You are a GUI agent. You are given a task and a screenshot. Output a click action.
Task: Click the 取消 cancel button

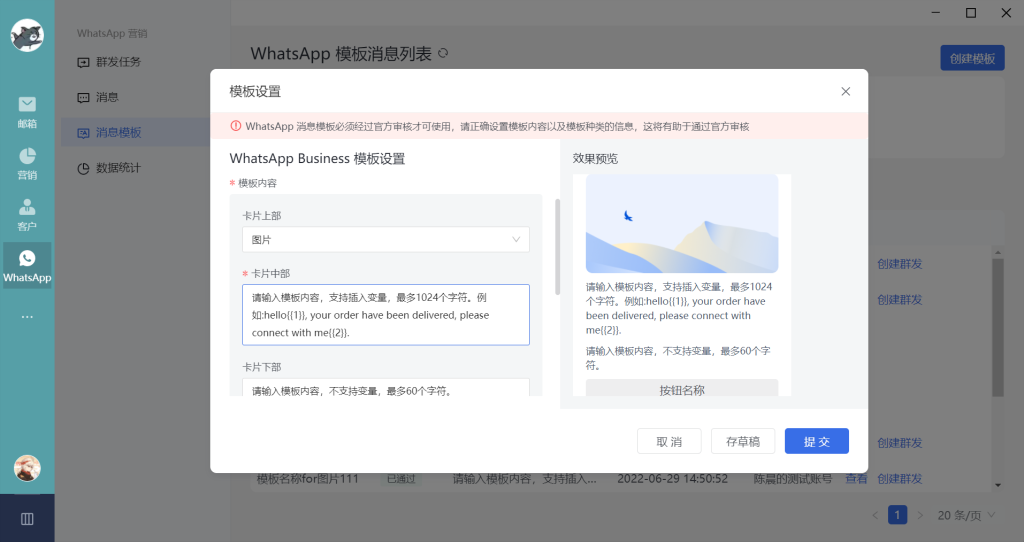pyautogui.click(x=669, y=441)
